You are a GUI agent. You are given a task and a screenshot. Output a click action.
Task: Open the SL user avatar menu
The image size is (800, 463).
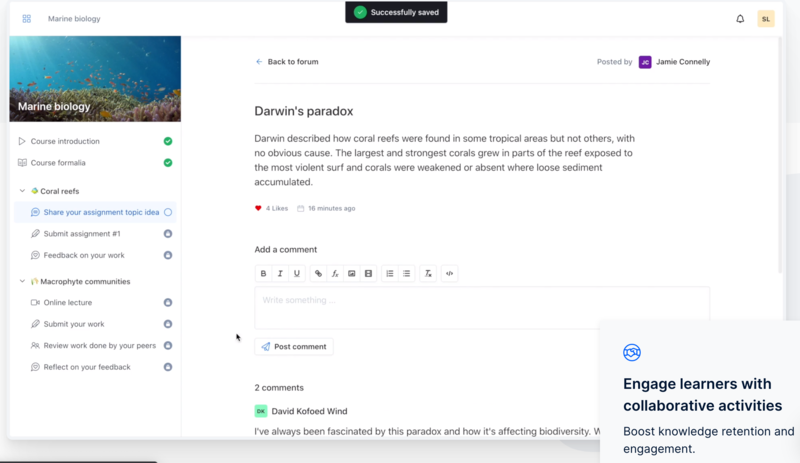tap(766, 19)
